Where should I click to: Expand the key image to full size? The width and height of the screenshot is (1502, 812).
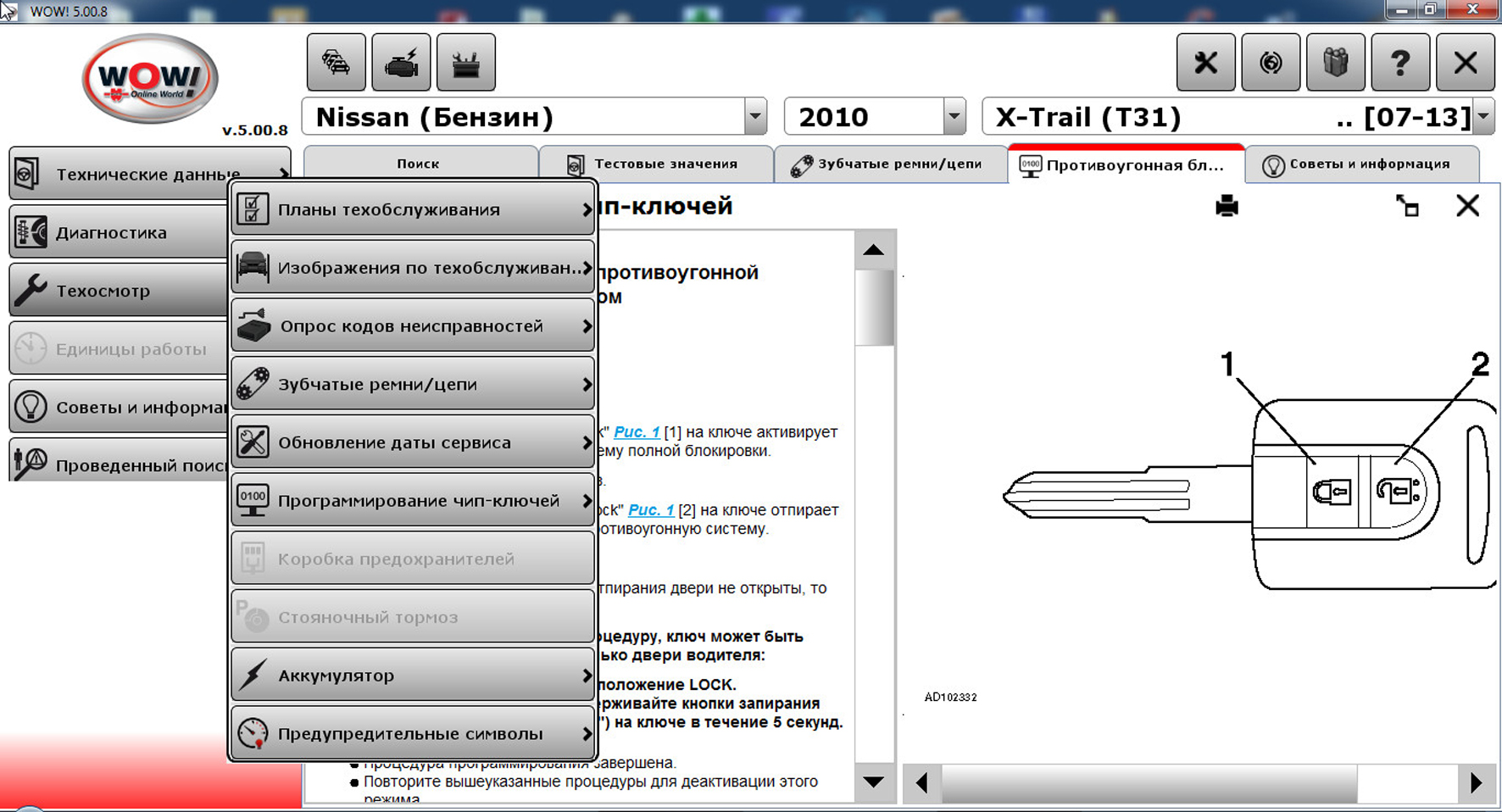1407,206
